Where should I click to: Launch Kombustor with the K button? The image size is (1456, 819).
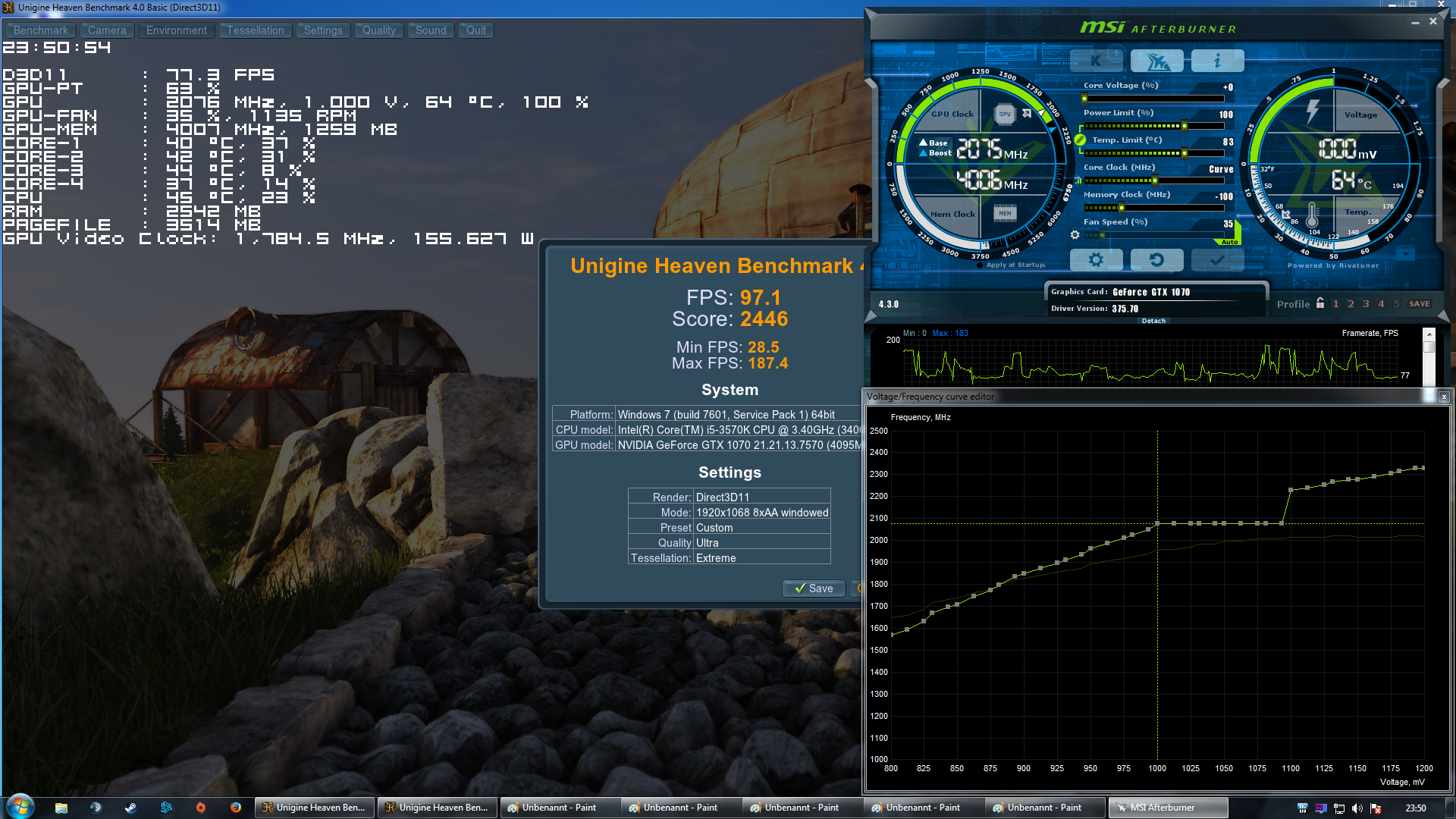click(x=1096, y=60)
